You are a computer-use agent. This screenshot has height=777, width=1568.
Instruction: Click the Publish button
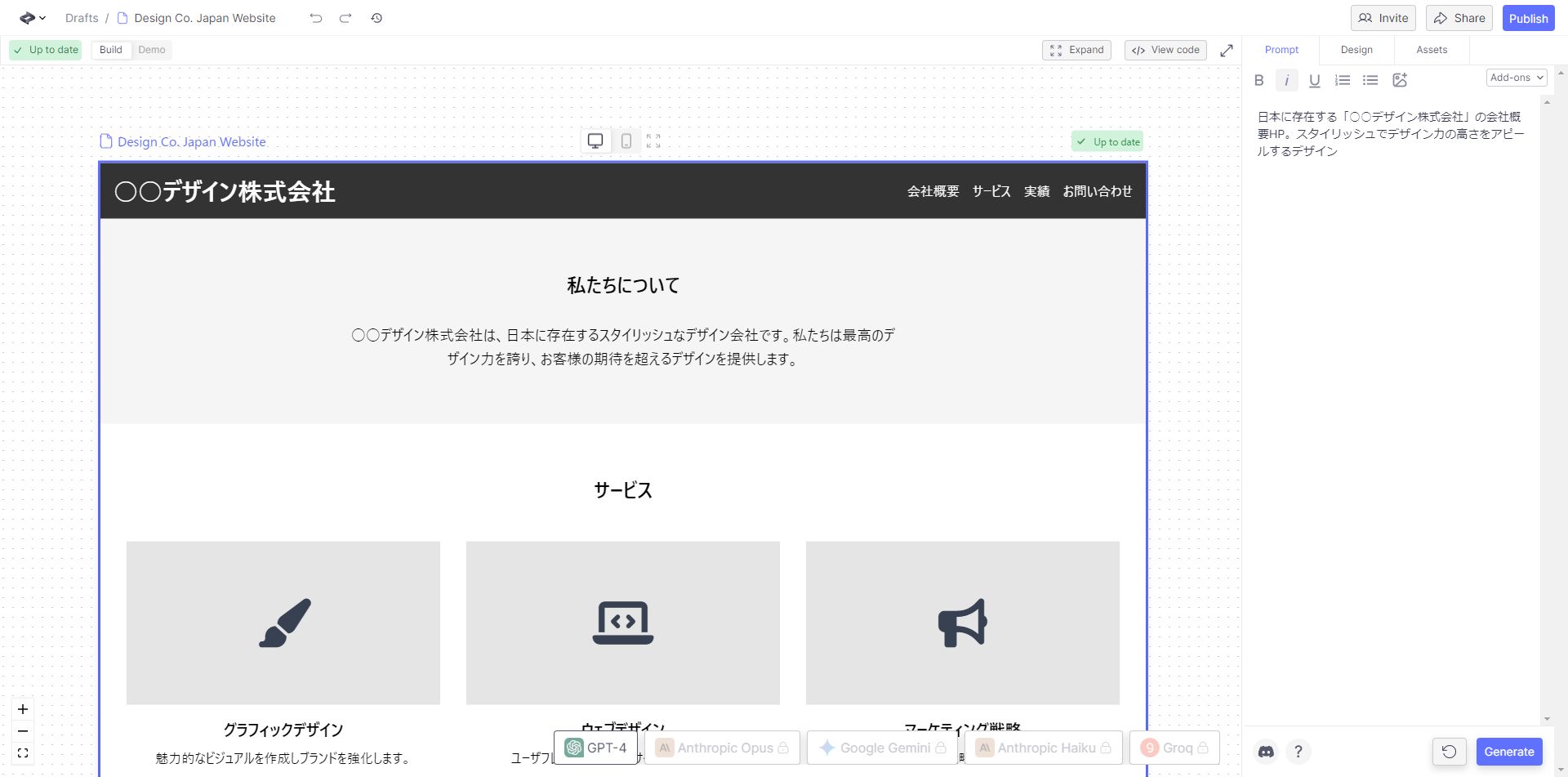click(1528, 17)
